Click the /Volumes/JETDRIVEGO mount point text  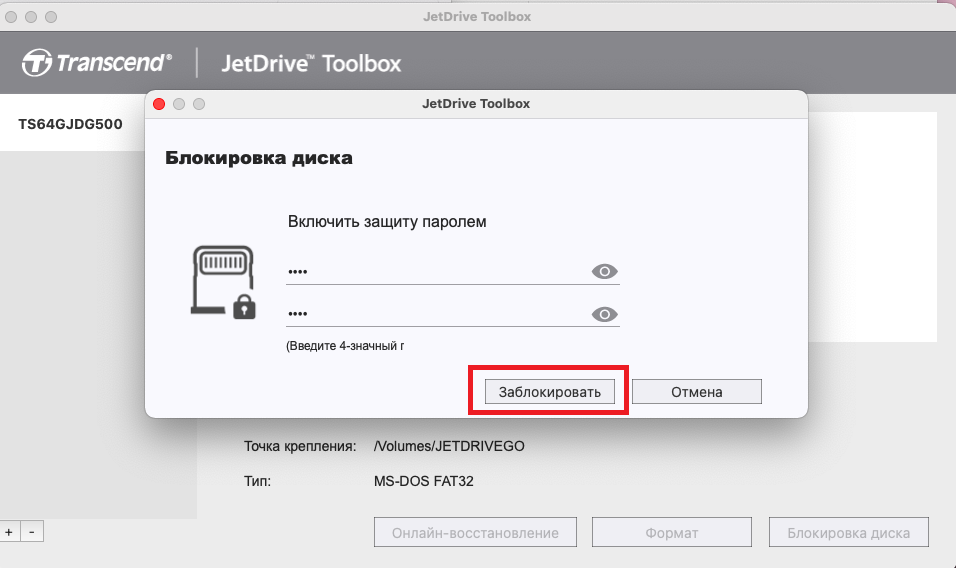click(x=449, y=446)
